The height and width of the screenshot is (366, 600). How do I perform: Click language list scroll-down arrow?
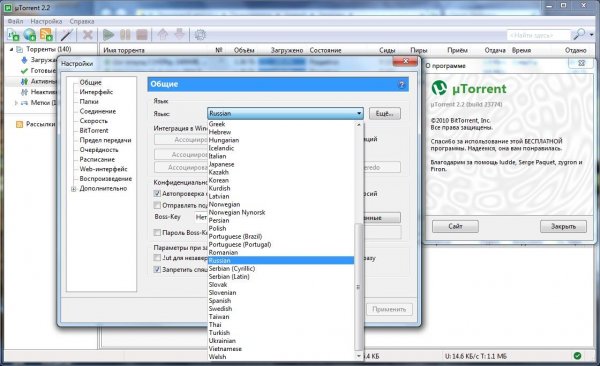point(359,356)
